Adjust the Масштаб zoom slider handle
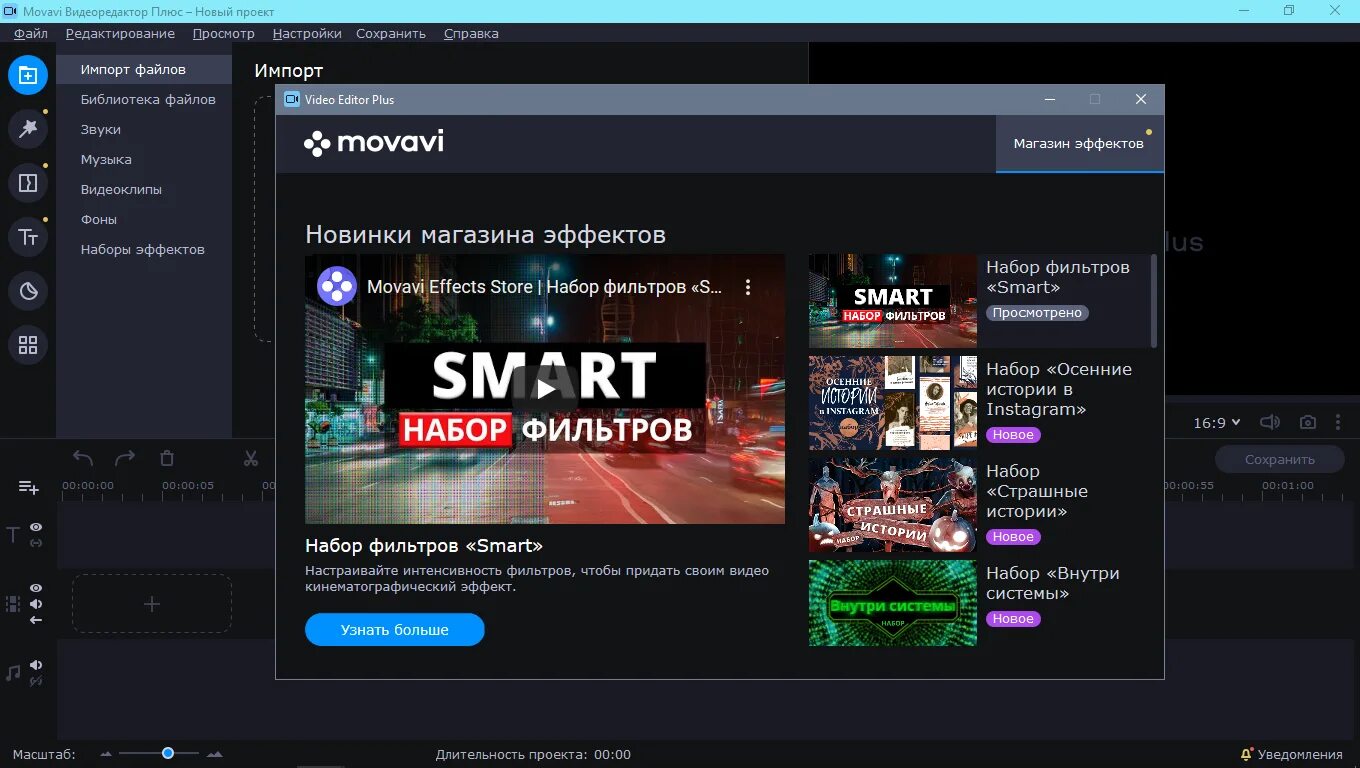Viewport: 1360px width, 768px height. tap(168, 753)
